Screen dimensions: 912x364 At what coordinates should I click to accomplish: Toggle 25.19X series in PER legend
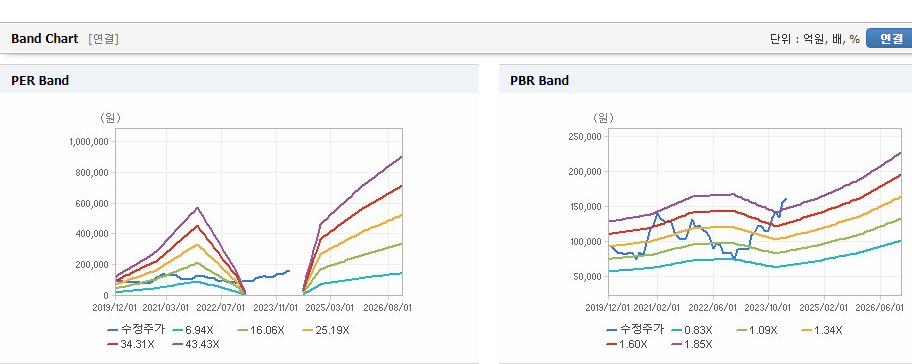[x=326, y=330]
